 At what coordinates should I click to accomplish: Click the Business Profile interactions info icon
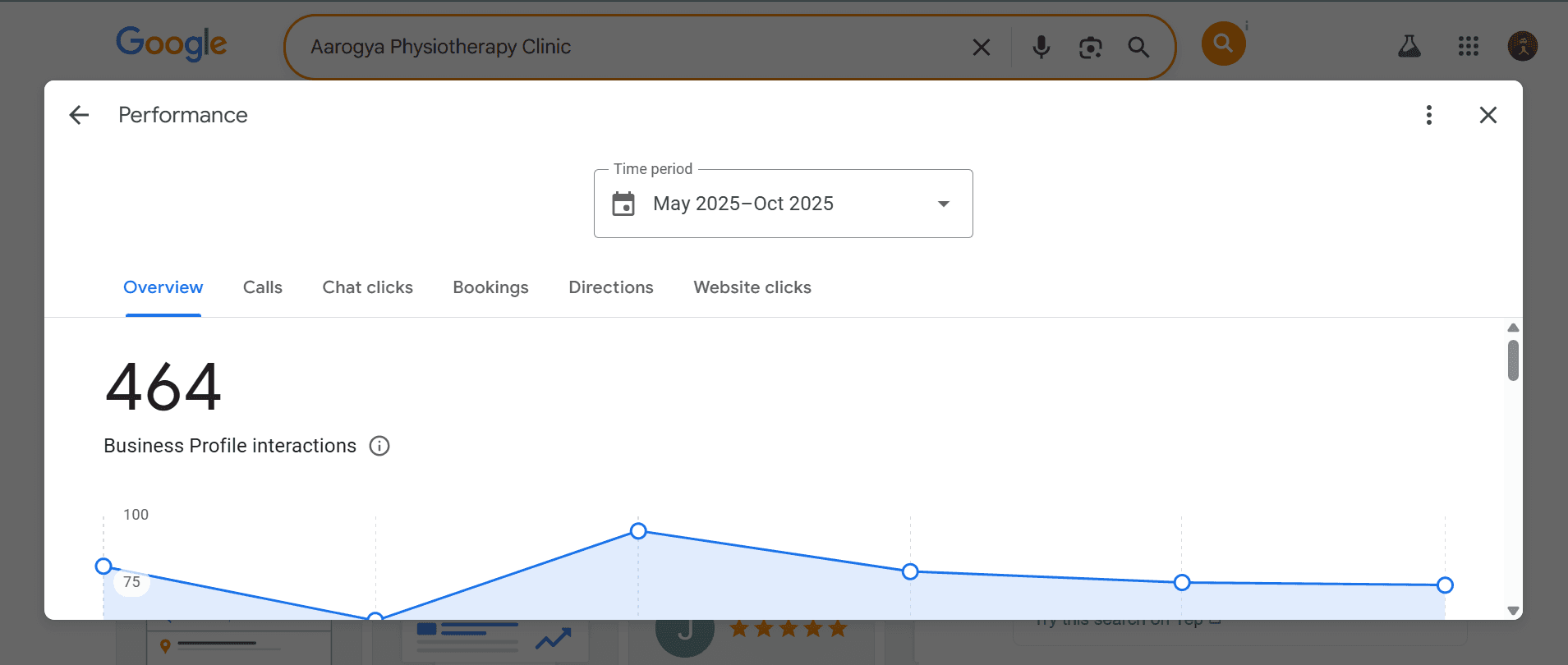click(x=379, y=446)
